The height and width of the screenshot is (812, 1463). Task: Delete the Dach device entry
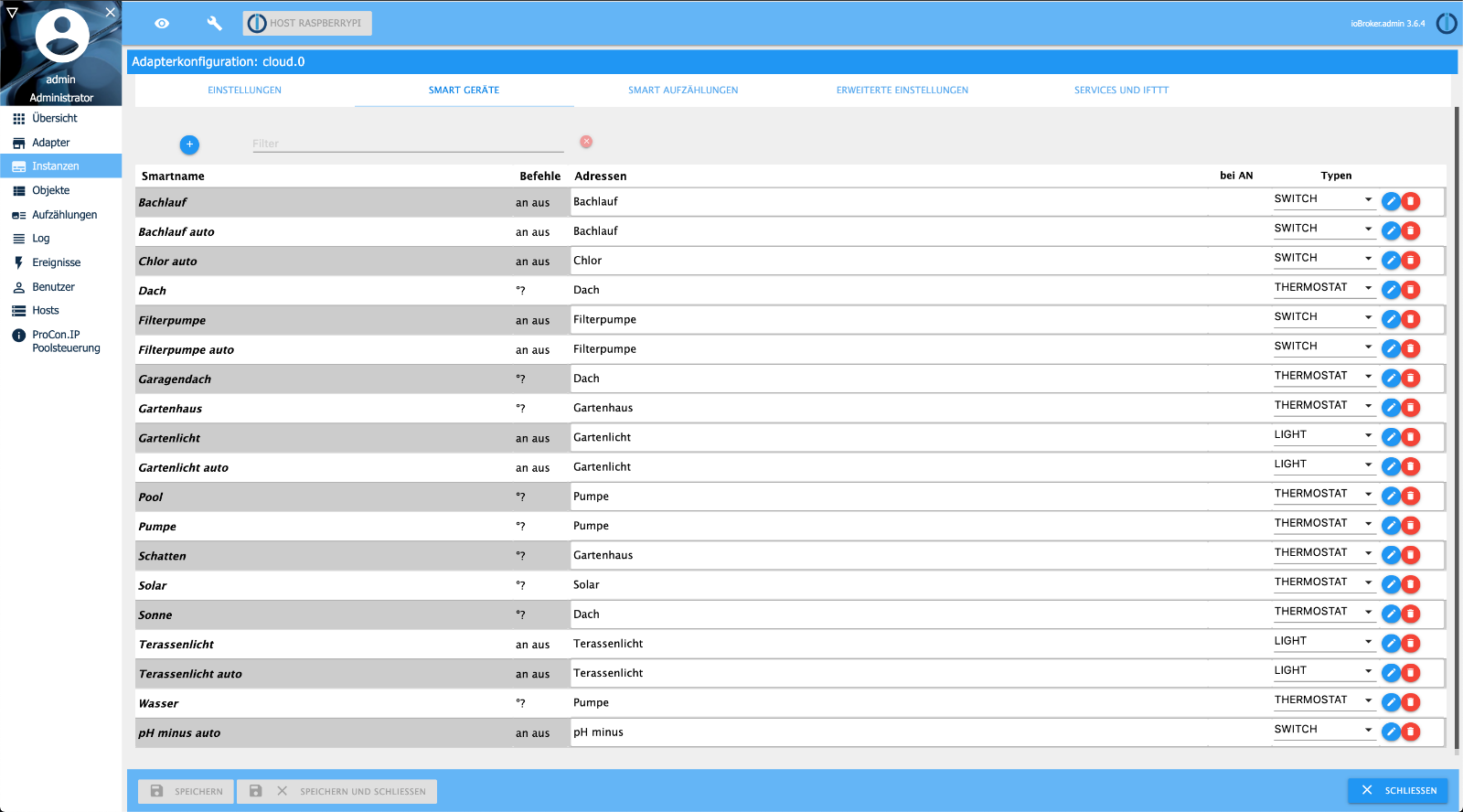pos(1411,290)
